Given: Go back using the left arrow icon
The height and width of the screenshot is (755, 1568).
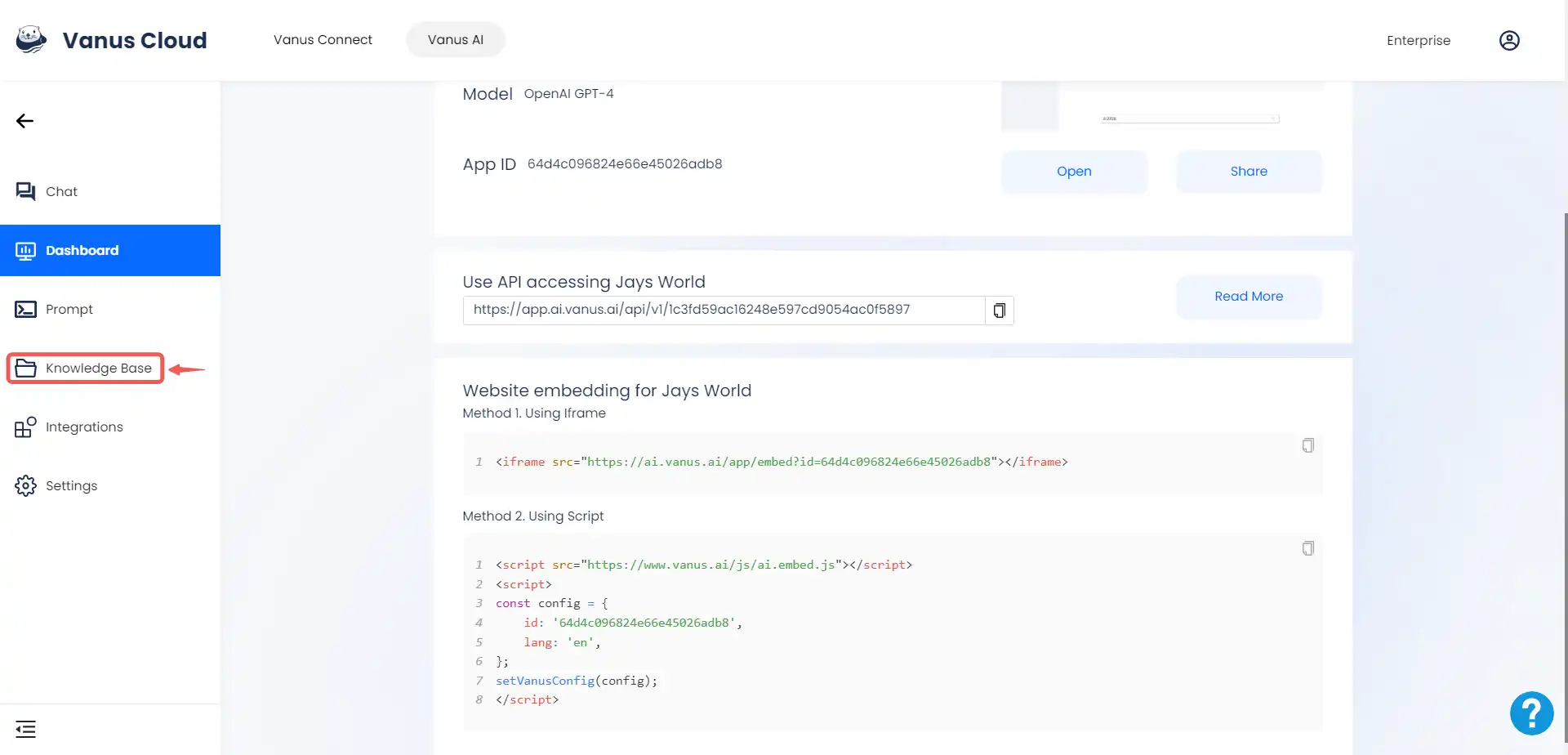Looking at the screenshot, I should point(24,121).
